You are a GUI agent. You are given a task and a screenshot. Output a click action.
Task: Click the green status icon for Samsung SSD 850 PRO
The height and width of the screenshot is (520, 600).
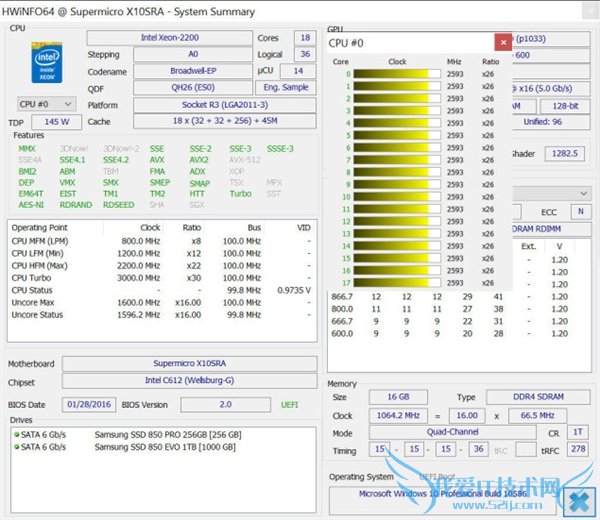pos(16,435)
